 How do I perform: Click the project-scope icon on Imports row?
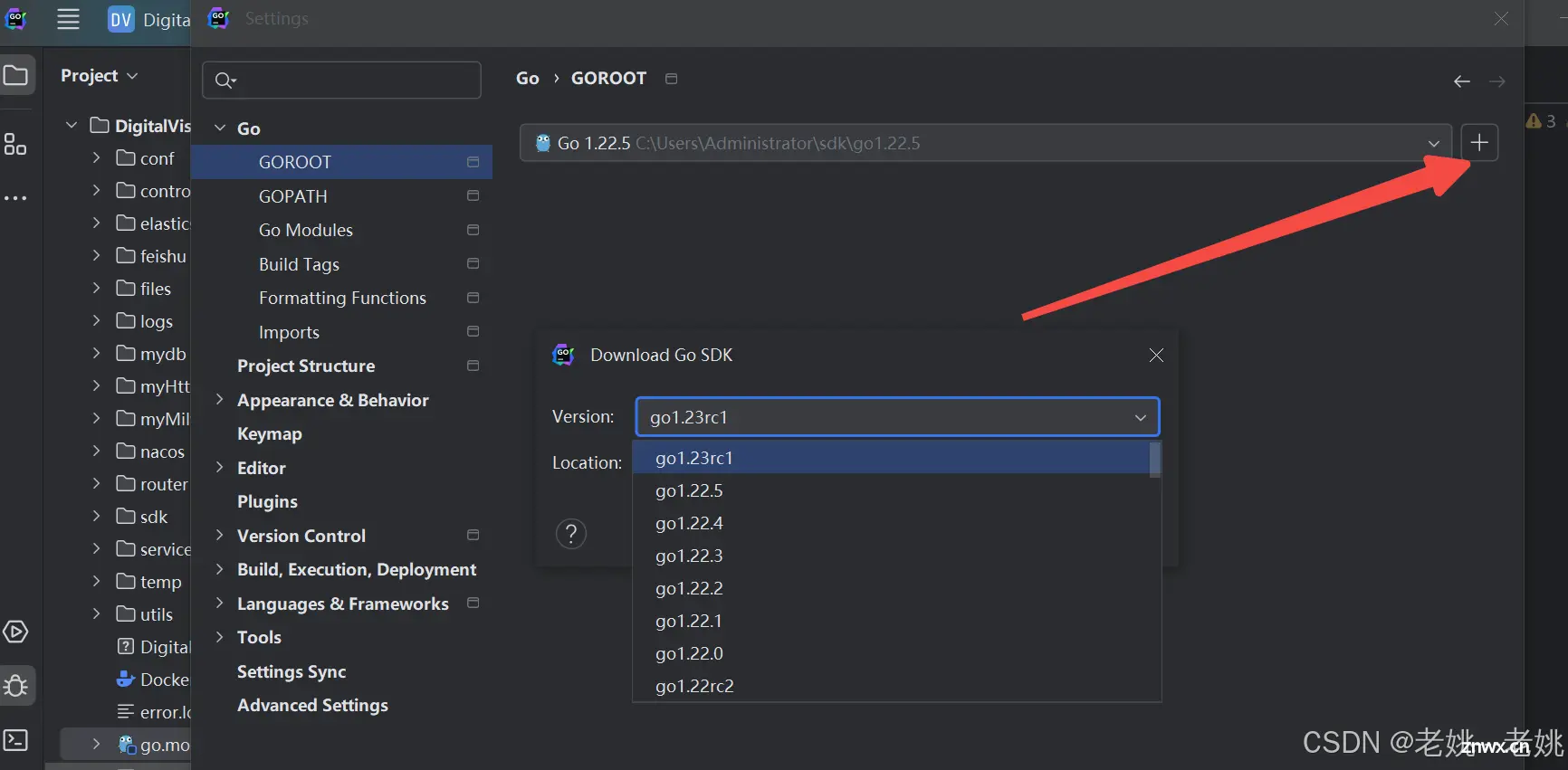pos(473,331)
